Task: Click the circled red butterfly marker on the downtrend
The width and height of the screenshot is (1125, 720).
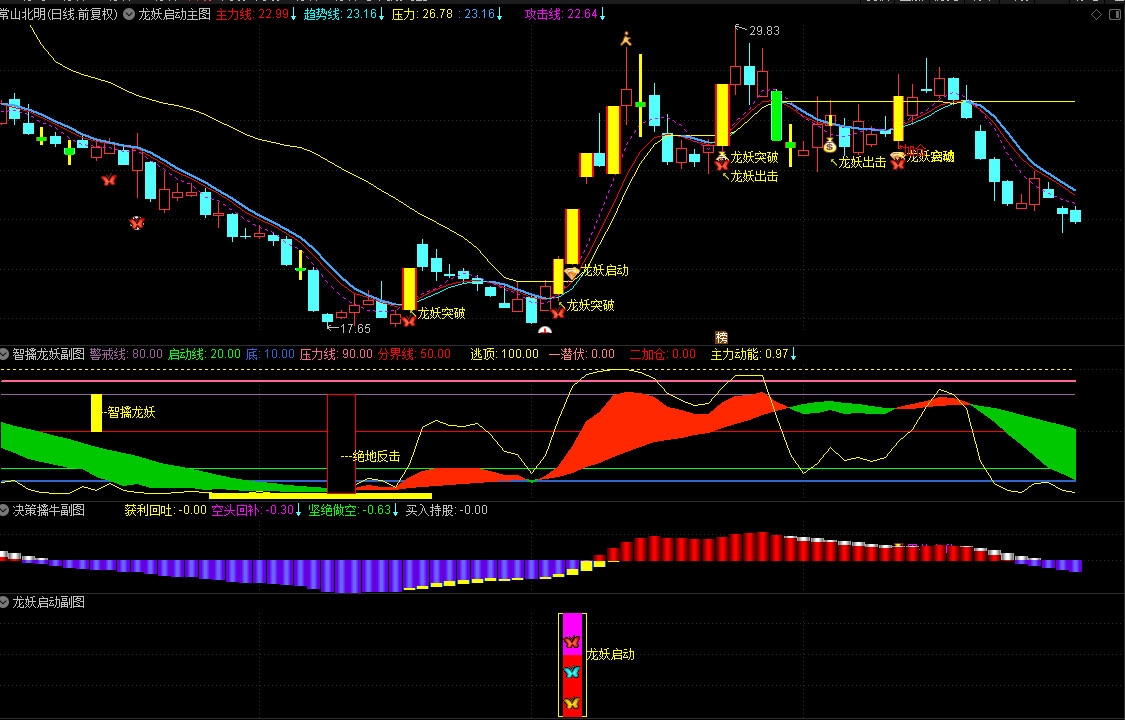Action: pyautogui.click(x=136, y=223)
